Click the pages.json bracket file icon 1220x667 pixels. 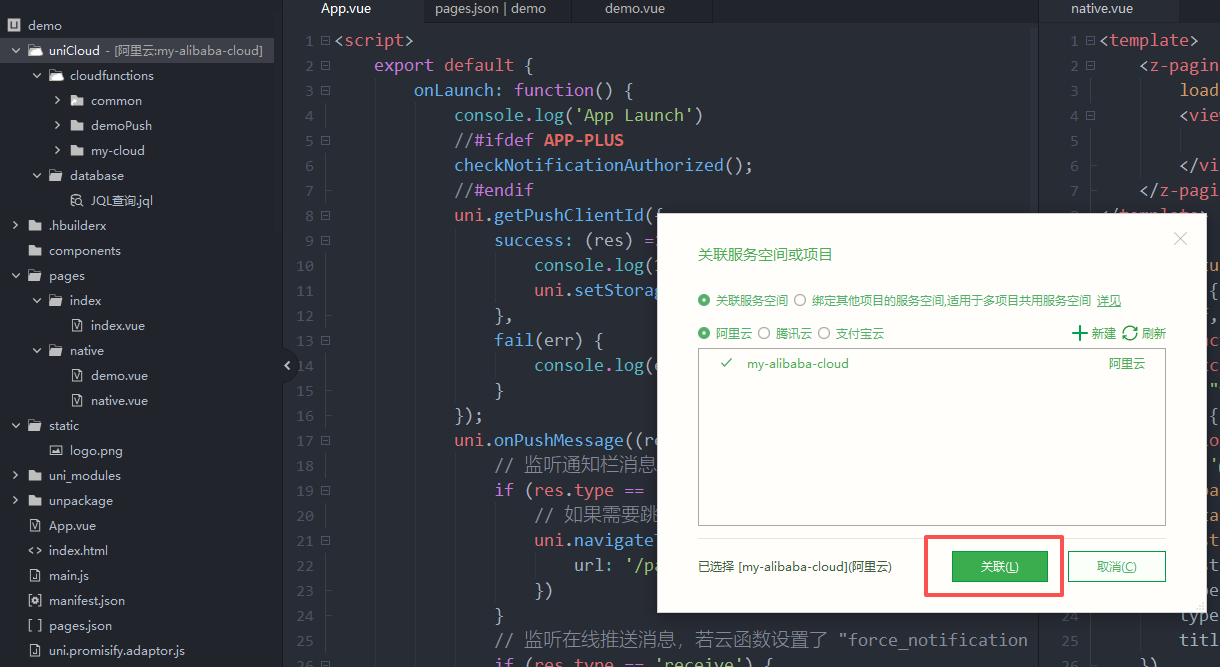click(x=35, y=626)
